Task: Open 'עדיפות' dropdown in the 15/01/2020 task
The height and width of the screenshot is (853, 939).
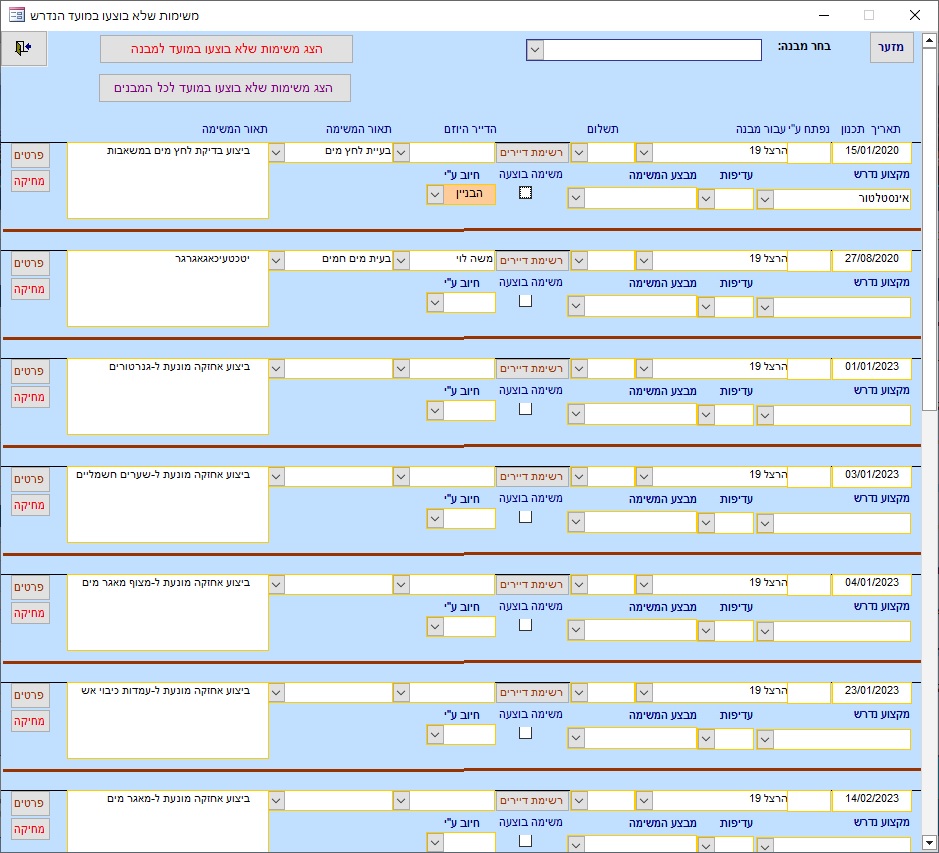Action: [x=706, y=199]
